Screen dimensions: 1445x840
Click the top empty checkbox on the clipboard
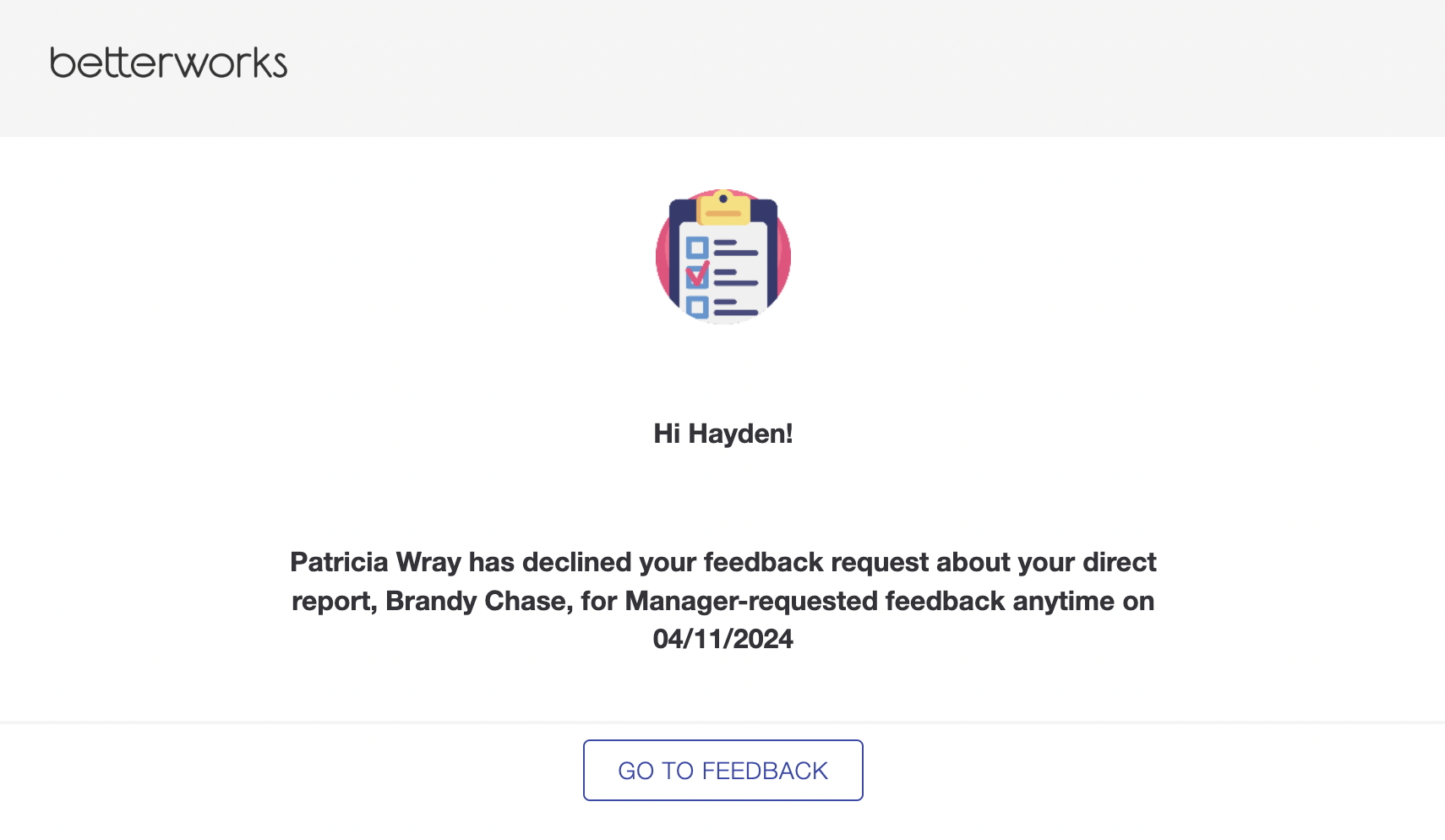[x=697, y=248]
